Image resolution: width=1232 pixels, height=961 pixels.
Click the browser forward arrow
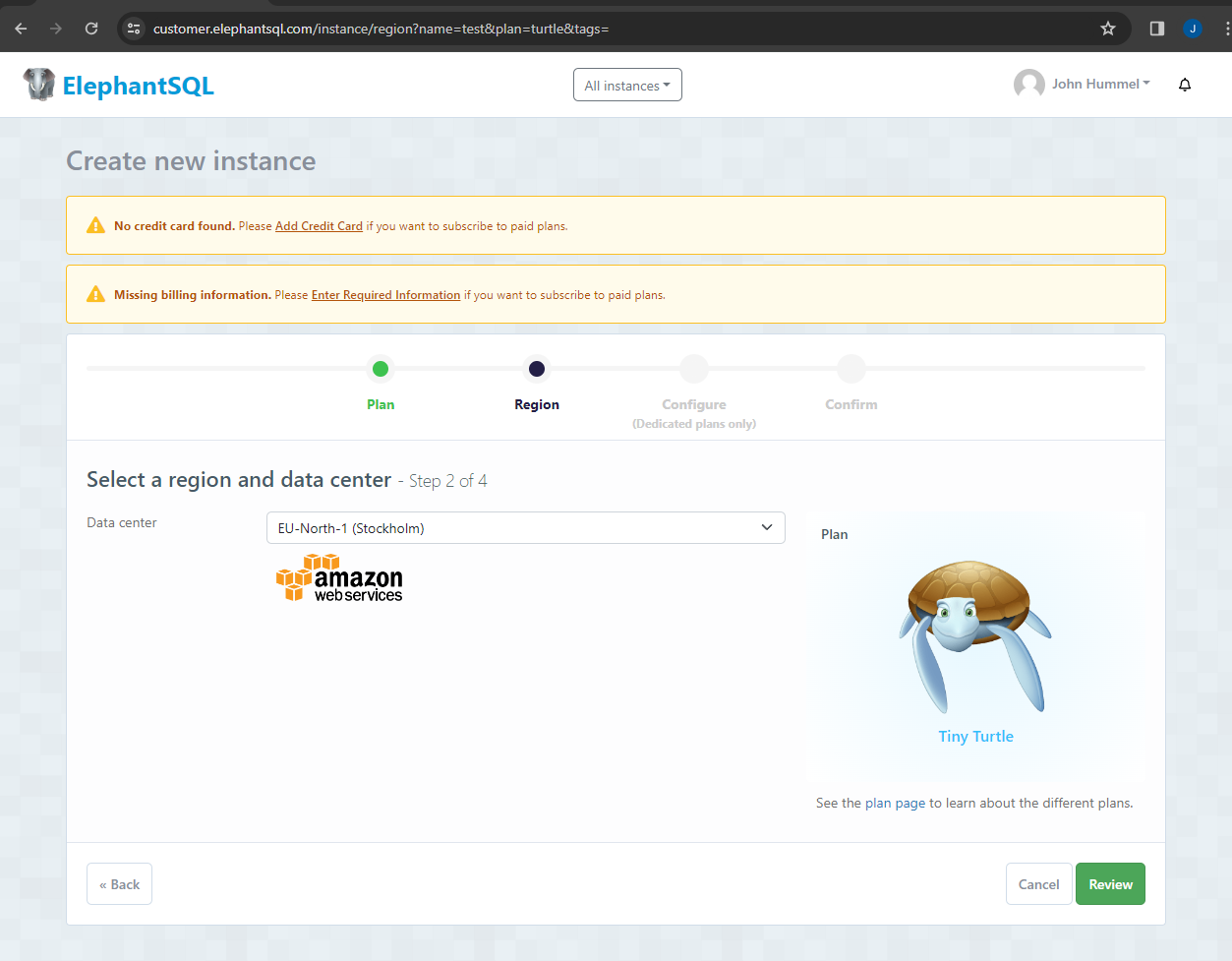point(56,29)
